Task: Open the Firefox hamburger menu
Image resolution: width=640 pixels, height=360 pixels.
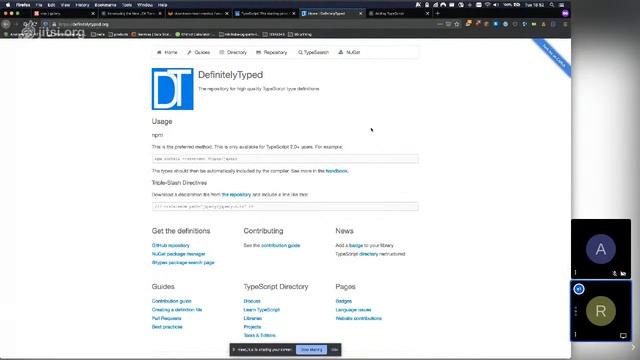Action: [x=565, y=24]
